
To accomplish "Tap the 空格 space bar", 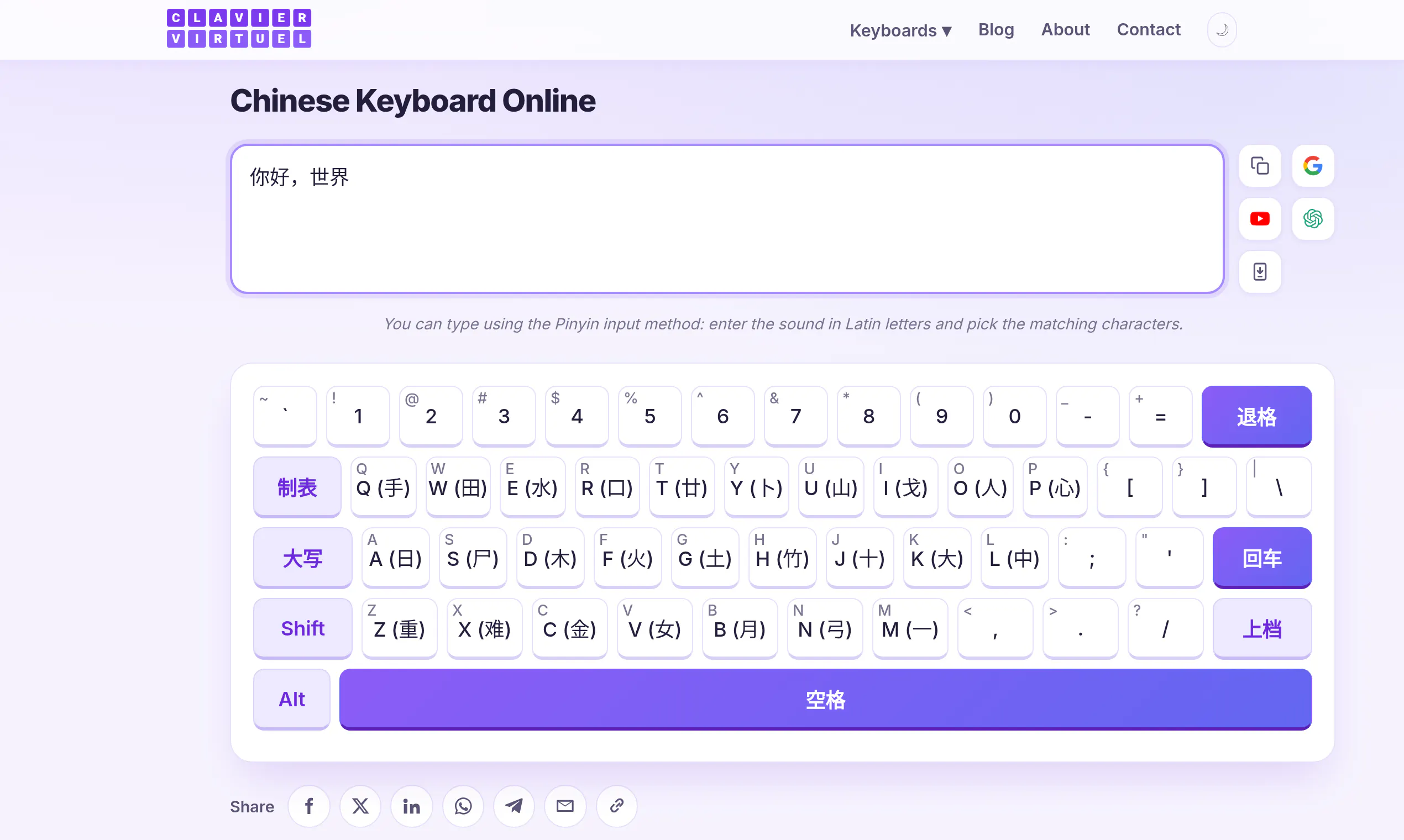I will click(825, 699).
